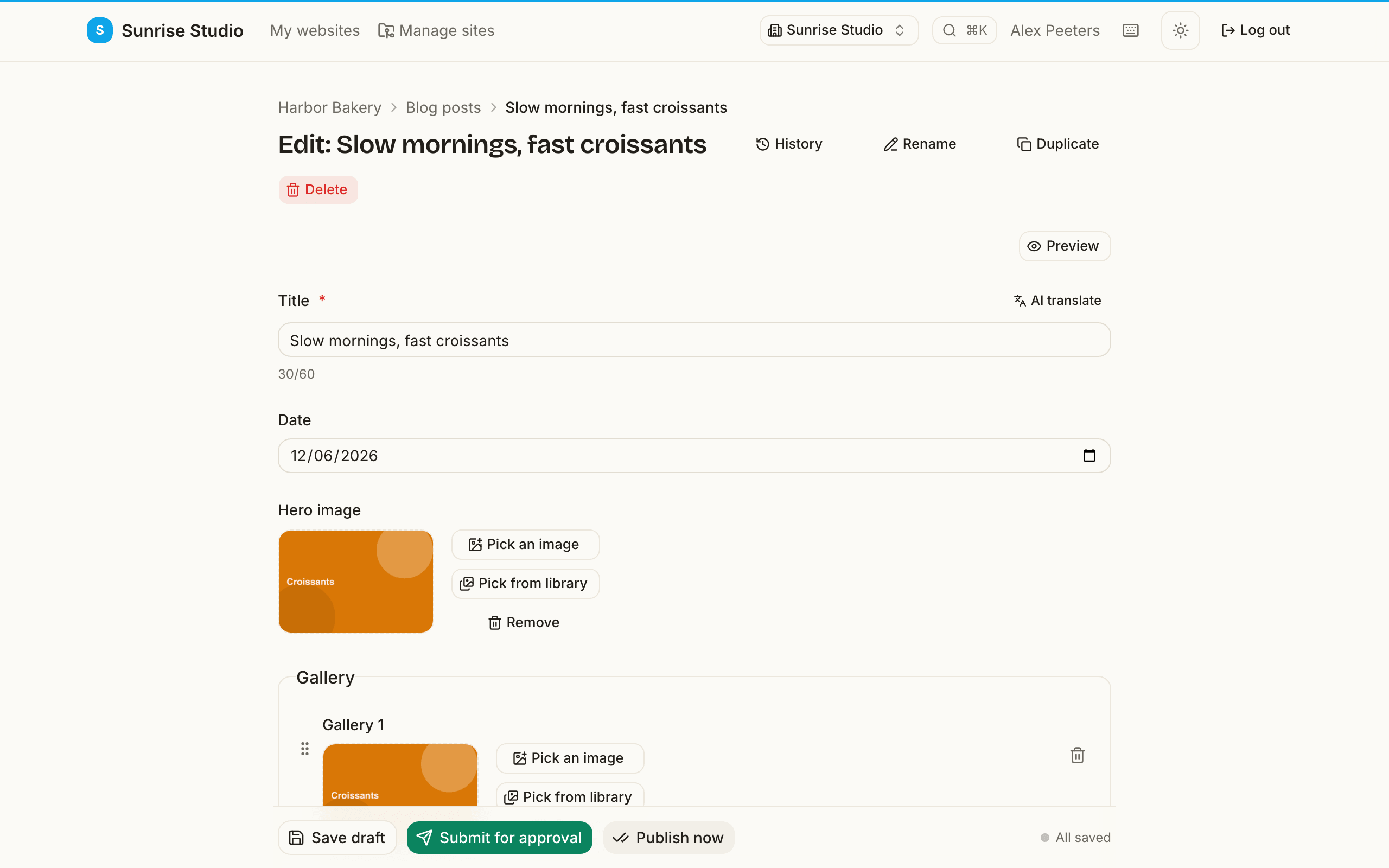This screenshot has height=868, width=1389.
Task: Pick Gallery 1 image from library
Action: click(570, 796)
